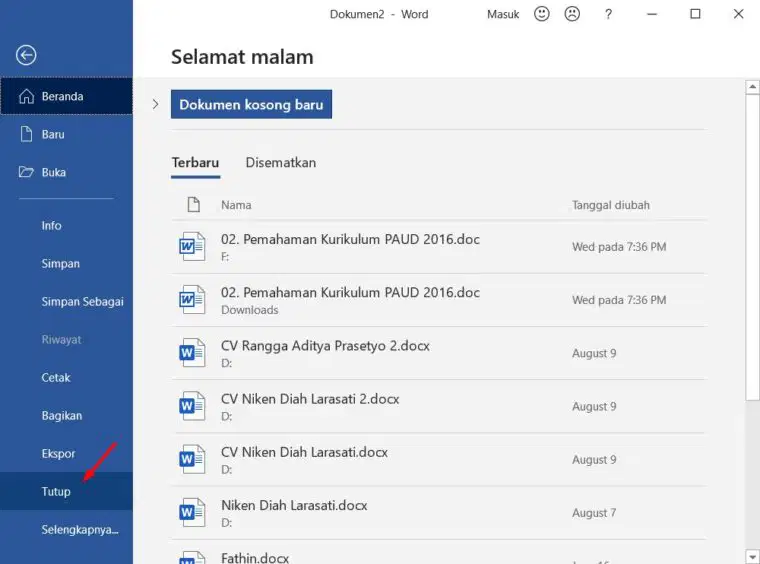Click the Word icon for CV Rangga Aditya Prasetyo 2.docx
The image size is (760, 564).
pos(192,352)
